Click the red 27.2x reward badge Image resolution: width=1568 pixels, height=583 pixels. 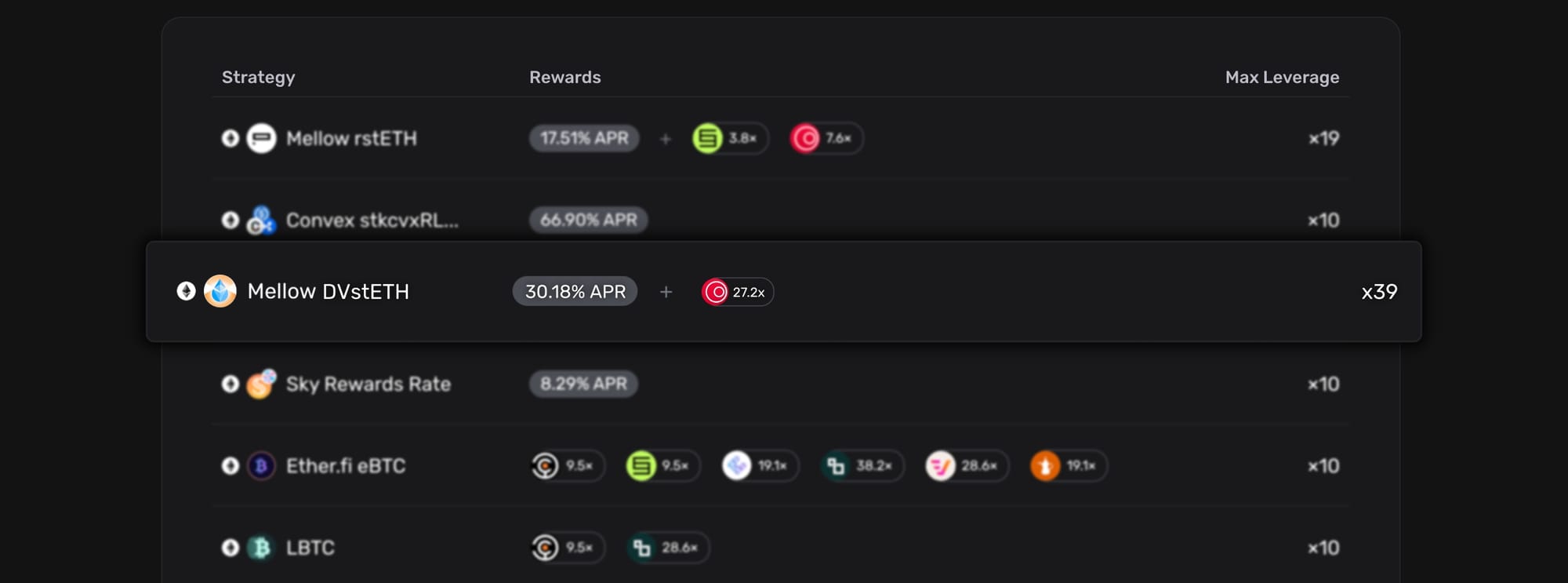(737, 292)
